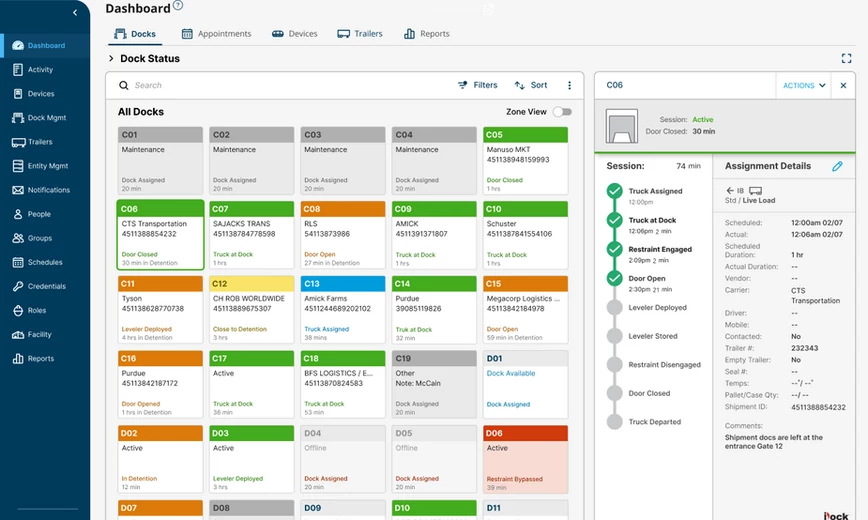Expand the Dock Status section chevron
This screenshot has height=520, width=868.
point(111,58)
